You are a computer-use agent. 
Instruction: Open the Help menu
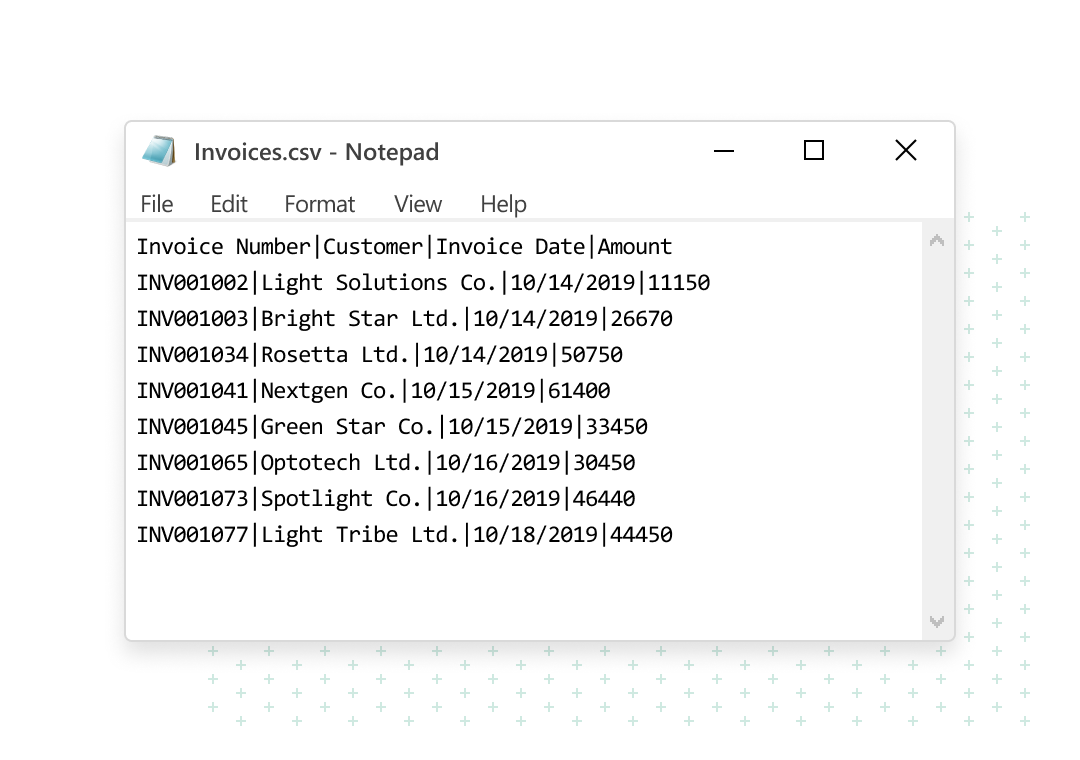[x=503, y=204]
